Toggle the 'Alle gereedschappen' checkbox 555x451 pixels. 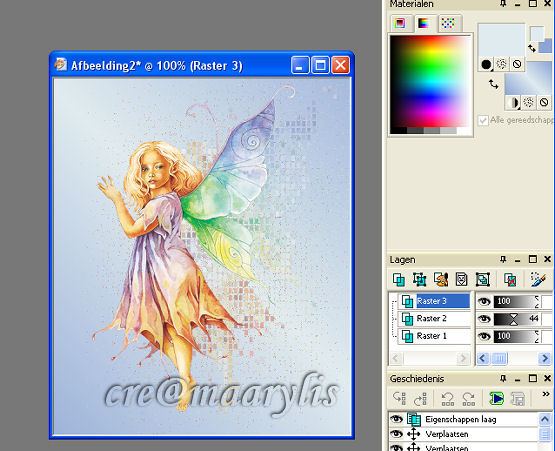(x=483, y=120)
